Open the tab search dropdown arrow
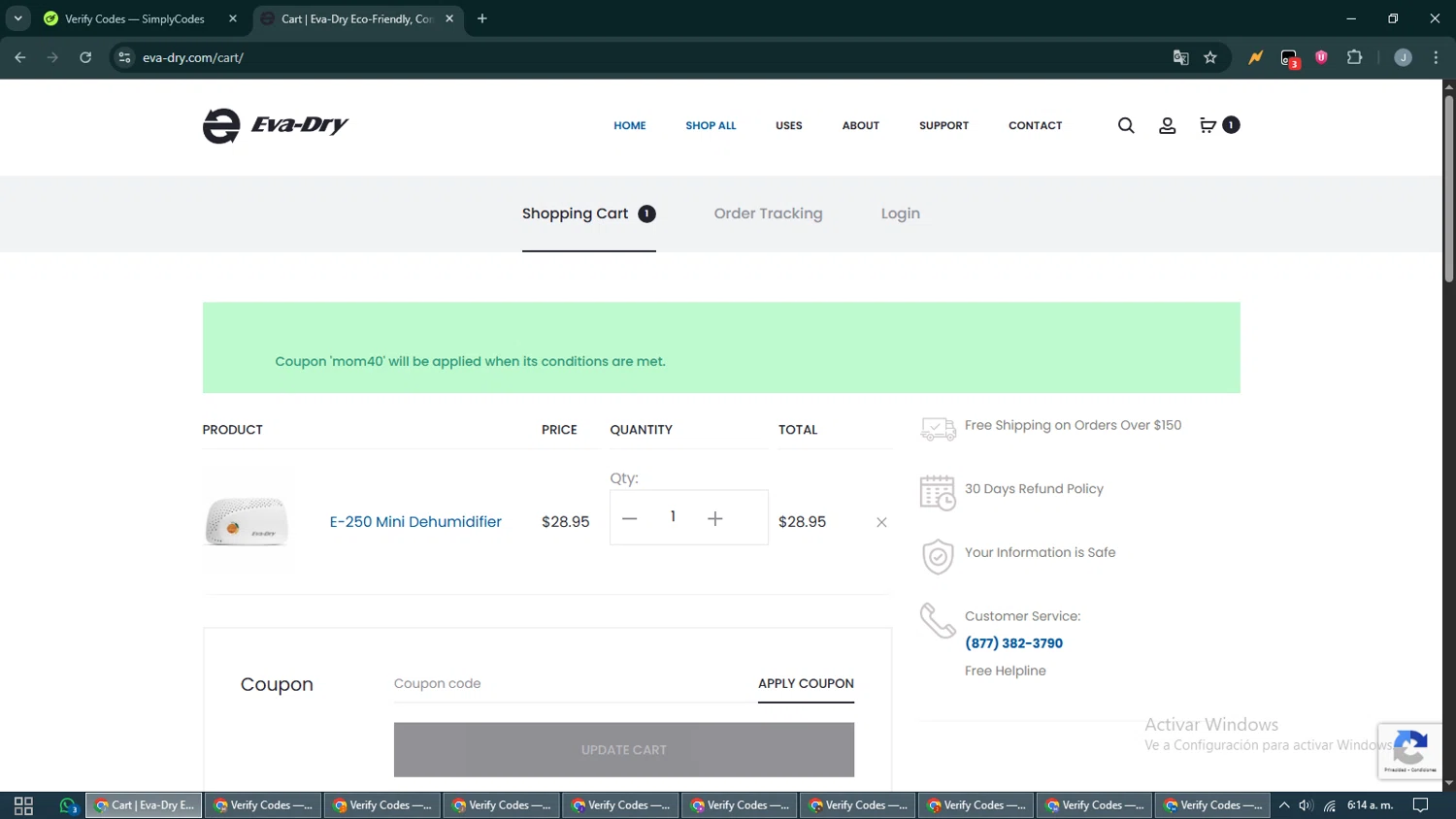1456x819 pixels. [17, 18]
